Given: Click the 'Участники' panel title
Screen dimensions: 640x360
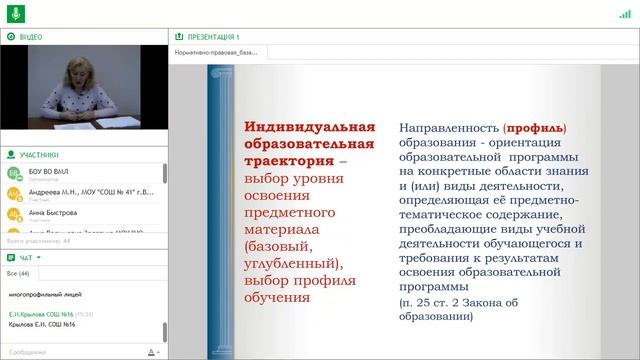Looking at the screenshot, I should (39, 155).
